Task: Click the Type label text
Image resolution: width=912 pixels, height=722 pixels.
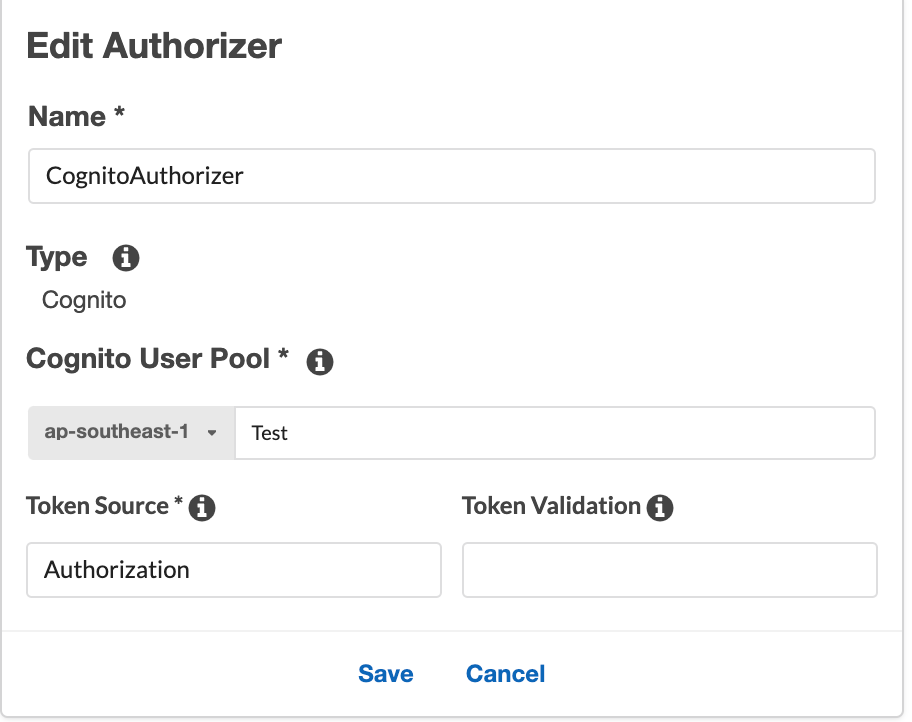Action: click(57, 257)
